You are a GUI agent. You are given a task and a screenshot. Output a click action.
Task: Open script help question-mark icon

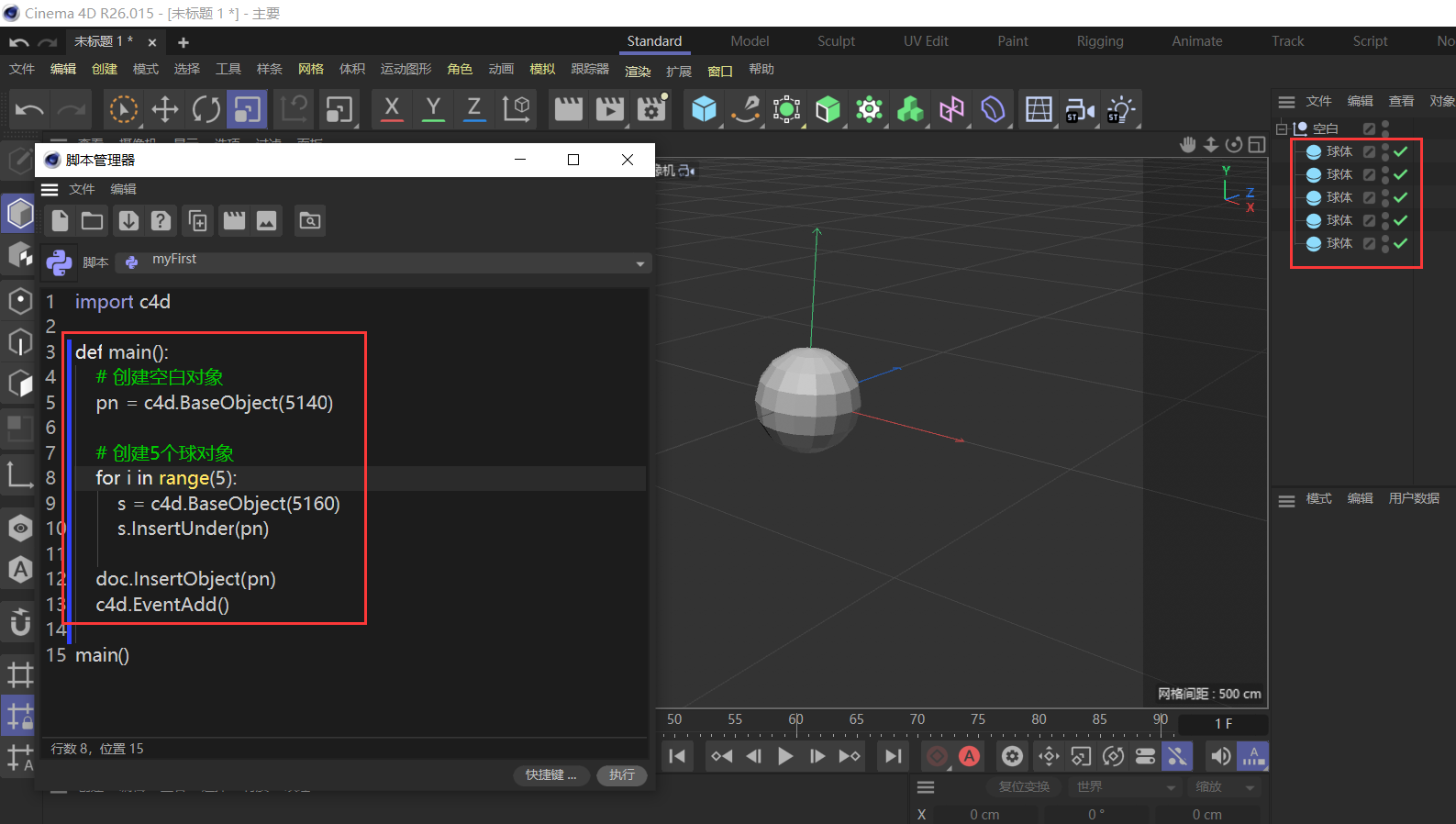(161, 220)
